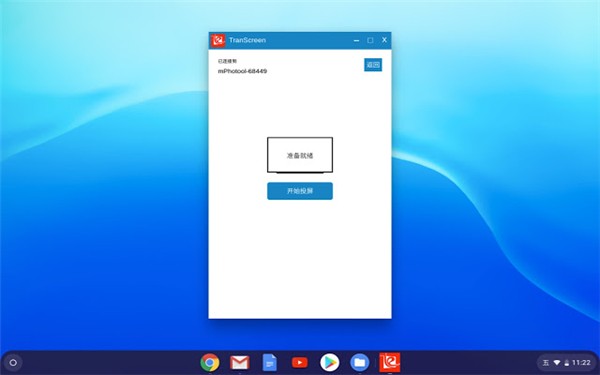Click the 开始投屏 start casting button

click(x=300, y=191)
